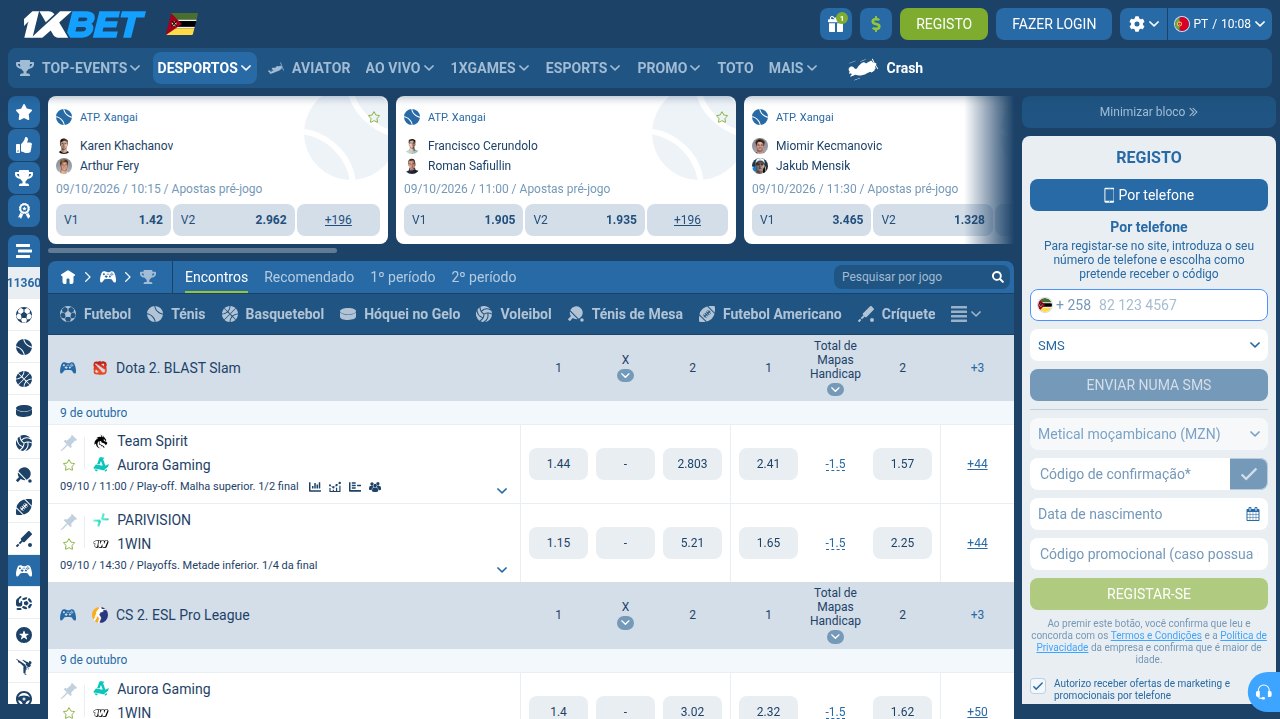This screenshot has width=1280, height=719.
Task: Expand the more sports list dropdown
Action: pos(965,314)
